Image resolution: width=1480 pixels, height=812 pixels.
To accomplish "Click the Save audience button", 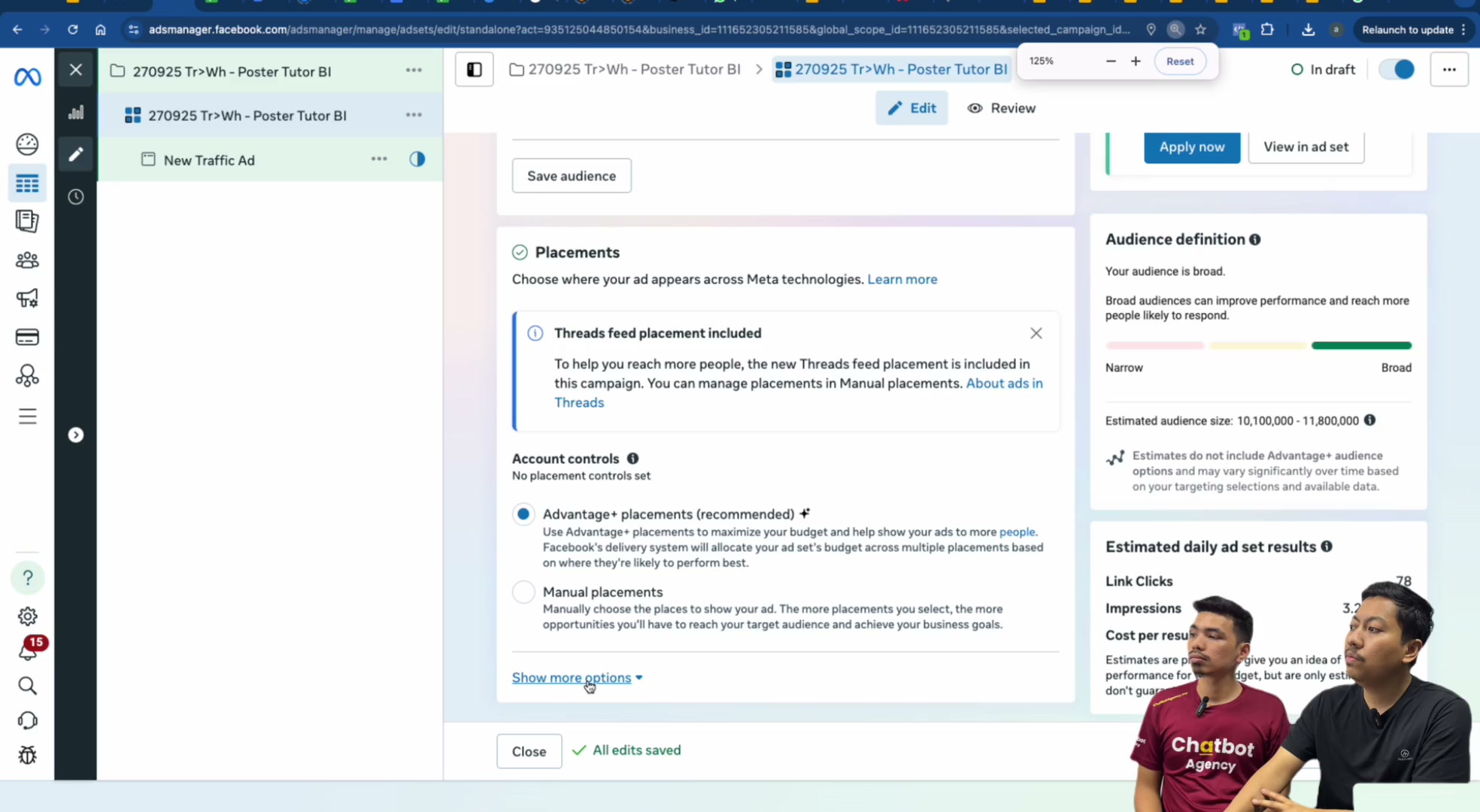I will tap(572, 176).
